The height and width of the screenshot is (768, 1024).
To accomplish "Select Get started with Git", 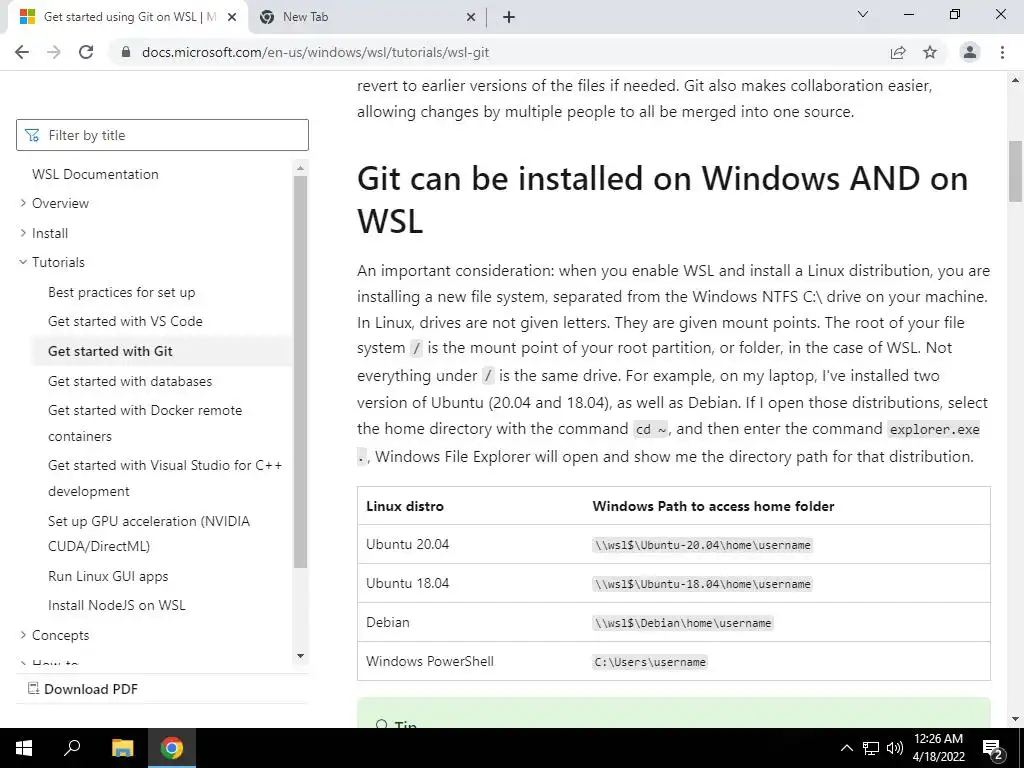I will [x=110, y=351].
